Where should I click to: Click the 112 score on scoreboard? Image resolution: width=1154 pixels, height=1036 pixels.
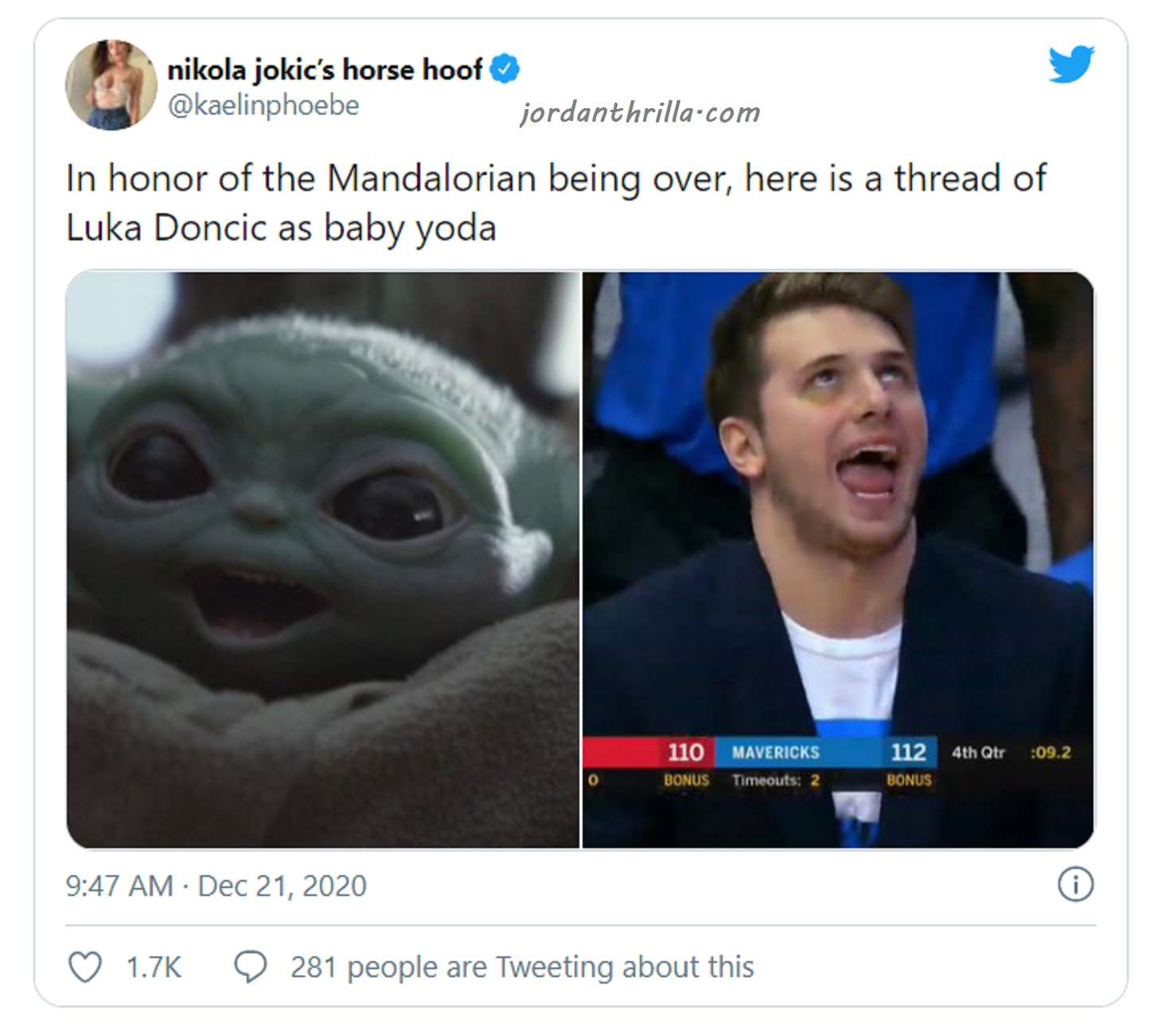click(x=908, y=752)
